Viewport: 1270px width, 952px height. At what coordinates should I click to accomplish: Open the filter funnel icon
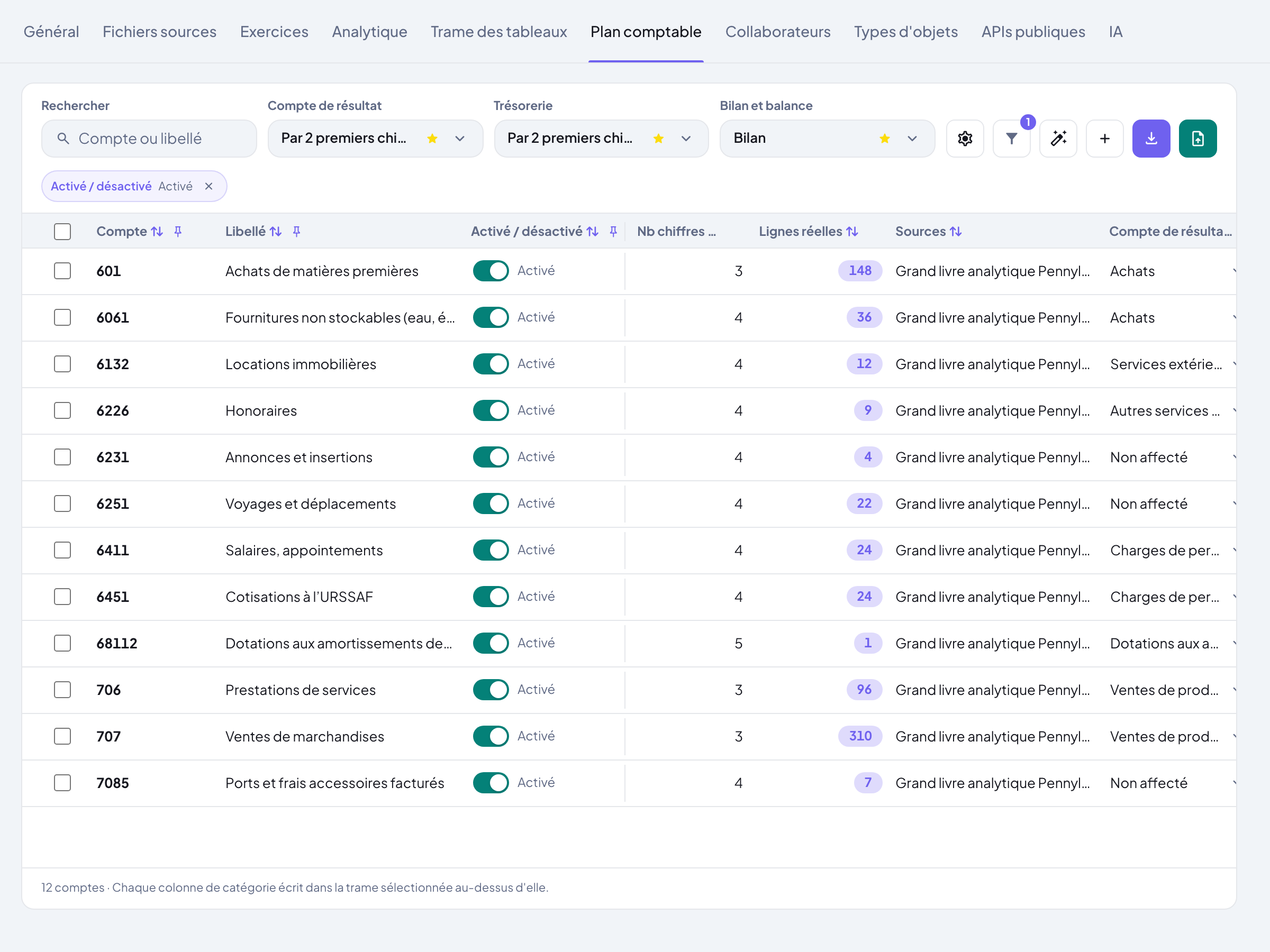(x=1011, y=138)
